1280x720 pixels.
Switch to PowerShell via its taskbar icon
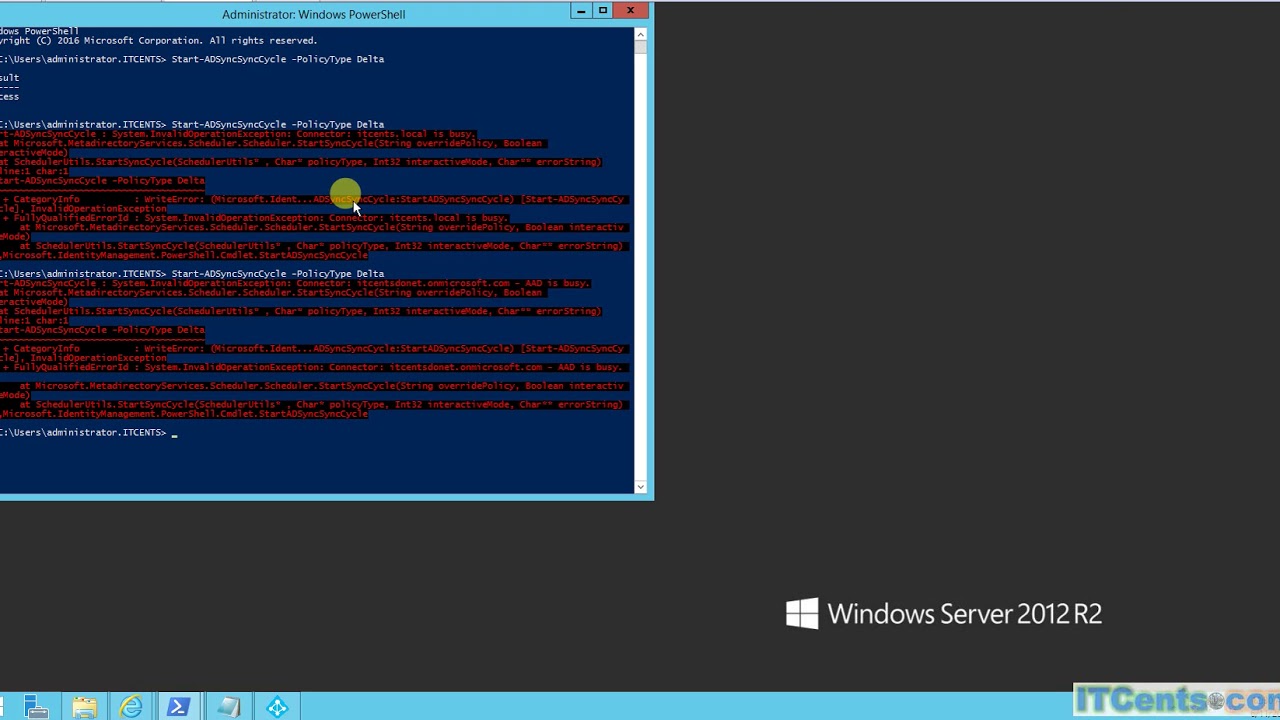tap(180, 708)
